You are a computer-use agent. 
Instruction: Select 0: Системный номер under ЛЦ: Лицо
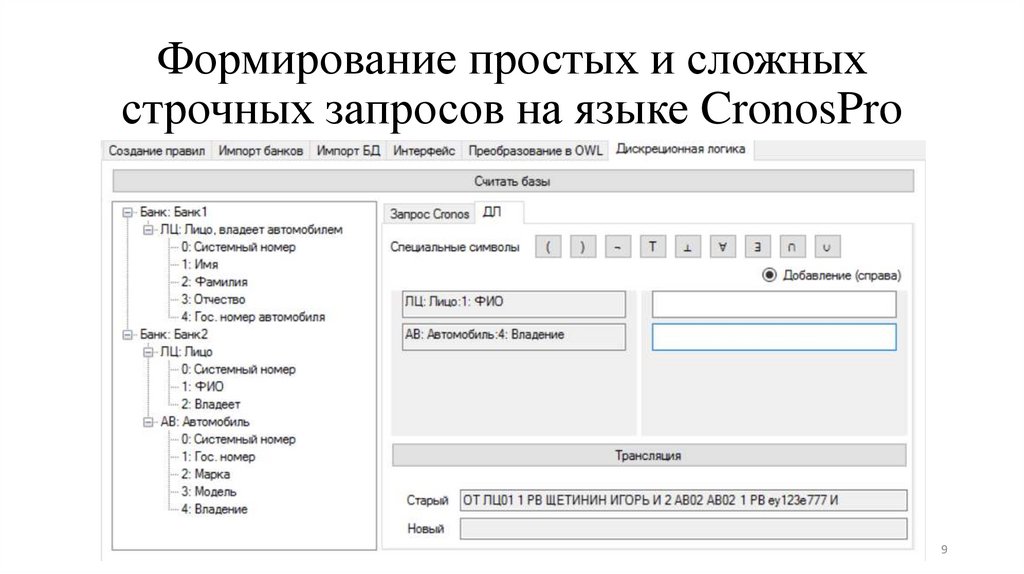coord(238,370)
